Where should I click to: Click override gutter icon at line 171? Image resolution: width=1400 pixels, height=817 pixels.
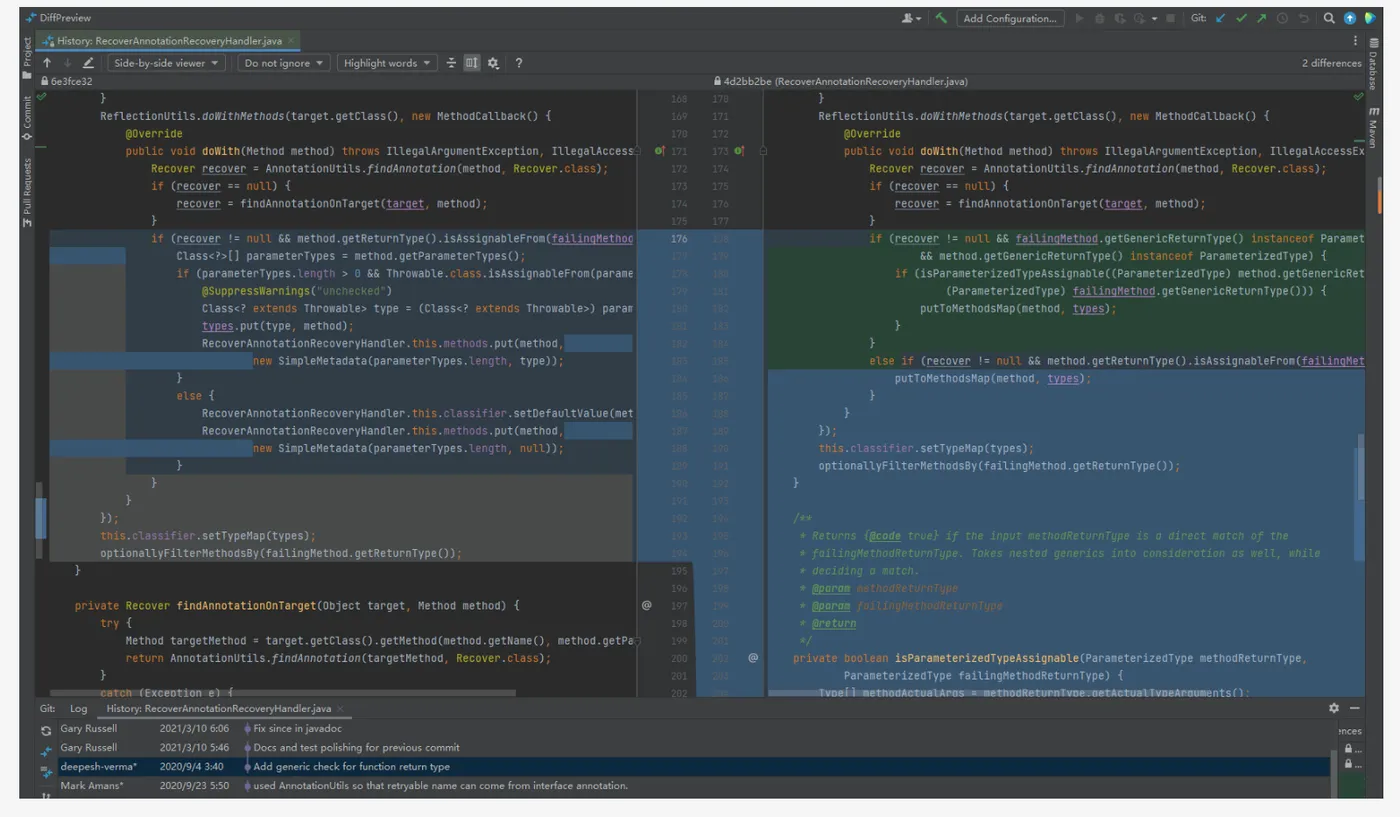tap(659, 151)
